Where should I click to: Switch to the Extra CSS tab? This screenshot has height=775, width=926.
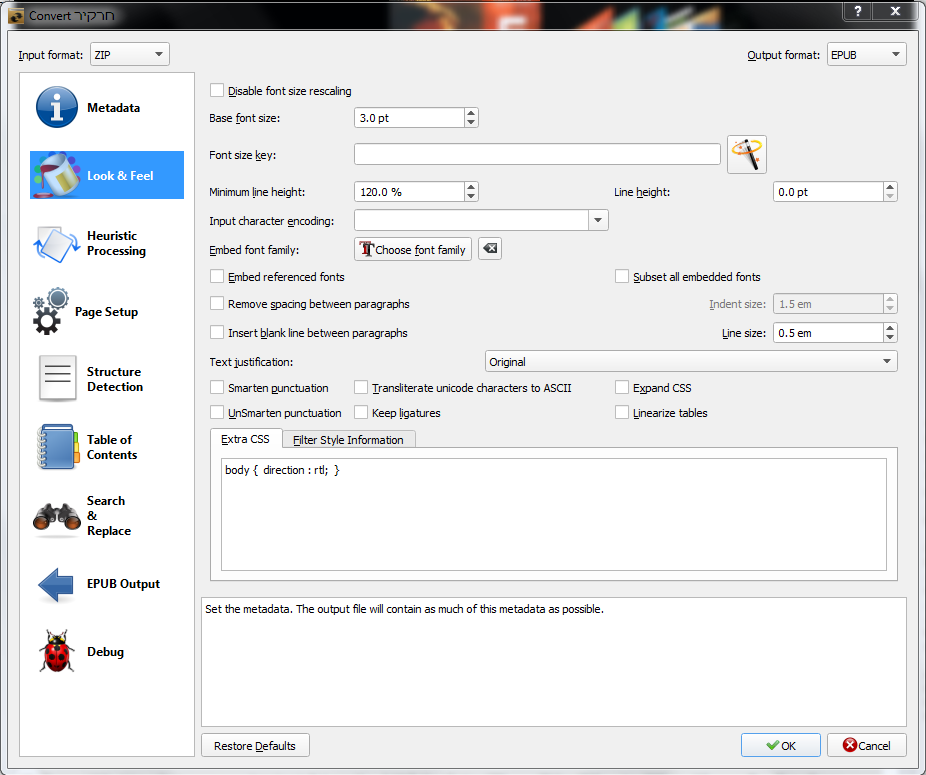point(245,439)
